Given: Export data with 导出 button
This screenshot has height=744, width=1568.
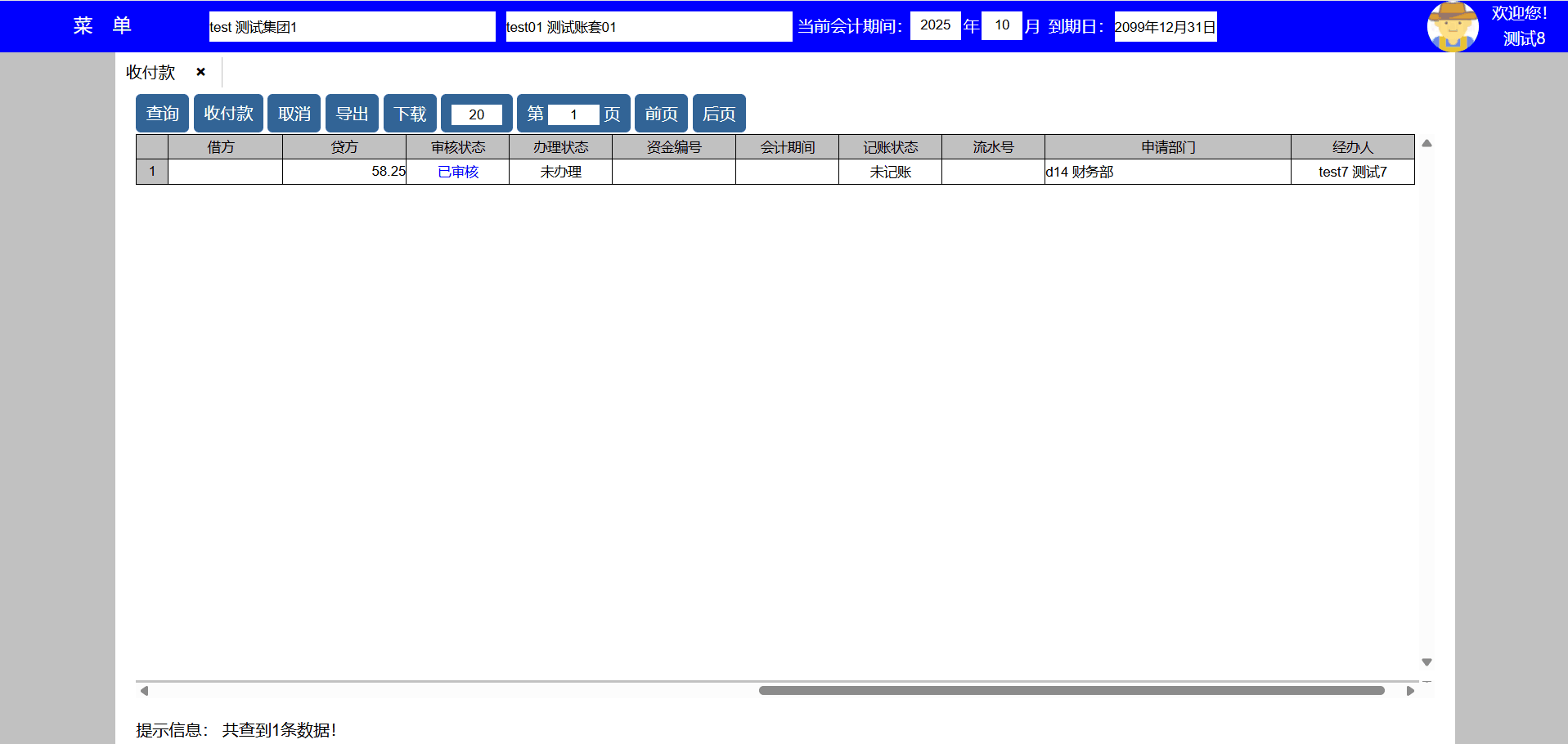Looking at the screenshot, I should point(352,114).
